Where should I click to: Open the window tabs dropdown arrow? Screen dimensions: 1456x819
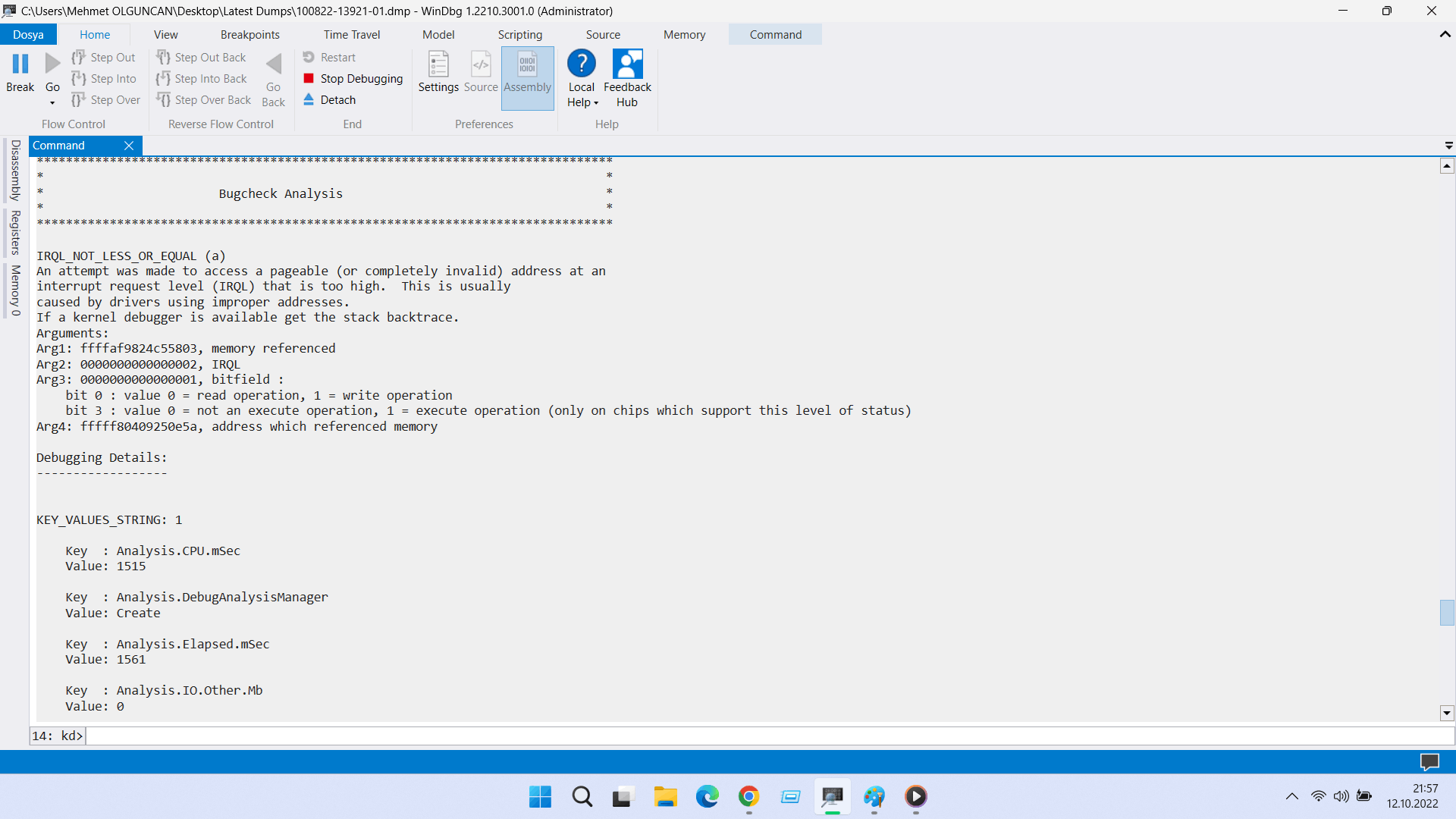1448,146
